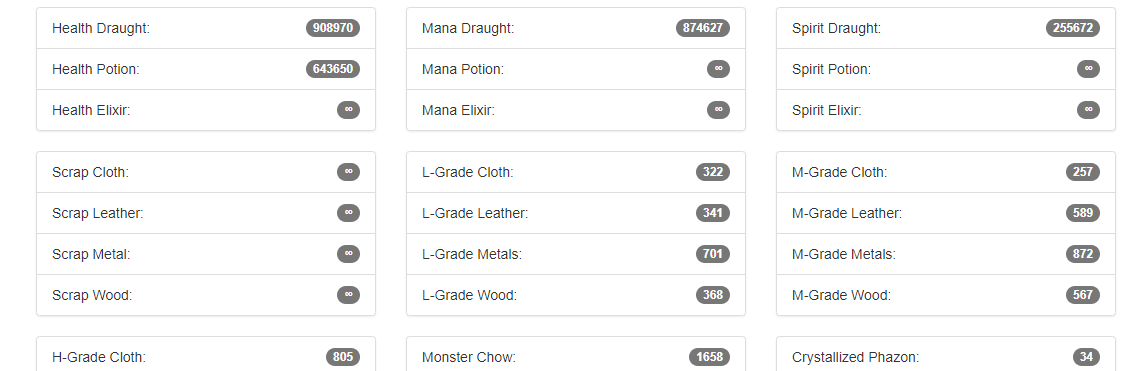This screenshot has width=1146, height=371.
Task: Click the H-Grade Cloth 805 badge
Action: (x=343, y=356)
